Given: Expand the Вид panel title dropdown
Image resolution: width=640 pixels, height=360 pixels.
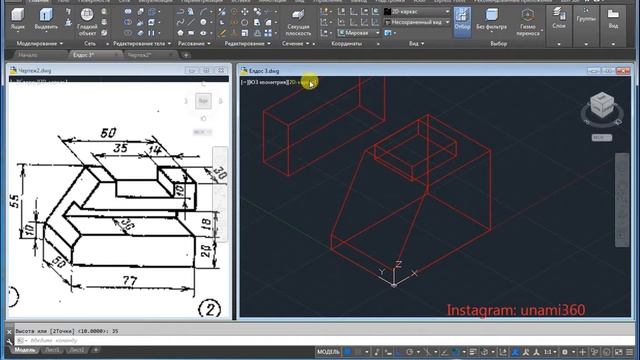Looking at the screenshot, I should coord(416,43).
